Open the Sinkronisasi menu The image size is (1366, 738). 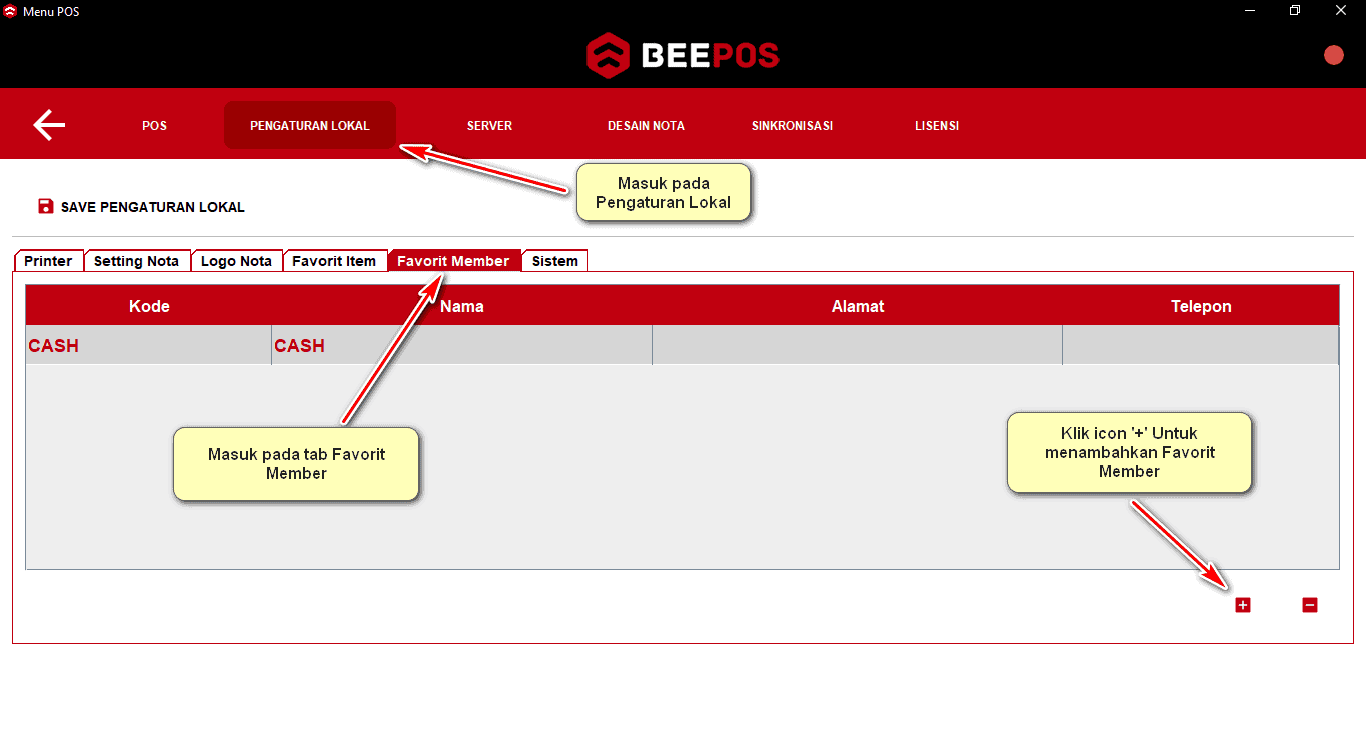tap(792, 126)
